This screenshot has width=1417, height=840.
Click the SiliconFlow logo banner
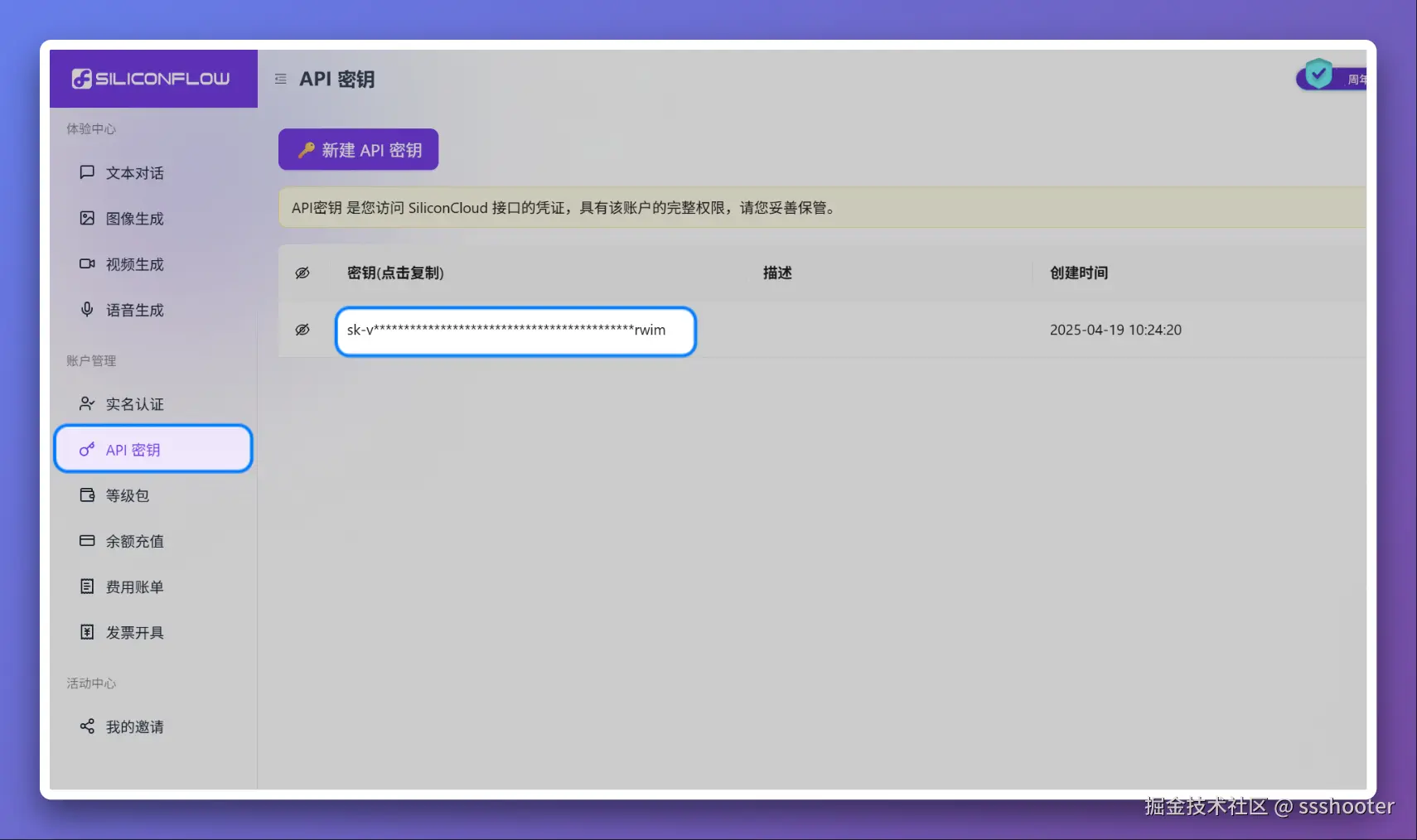153,79
